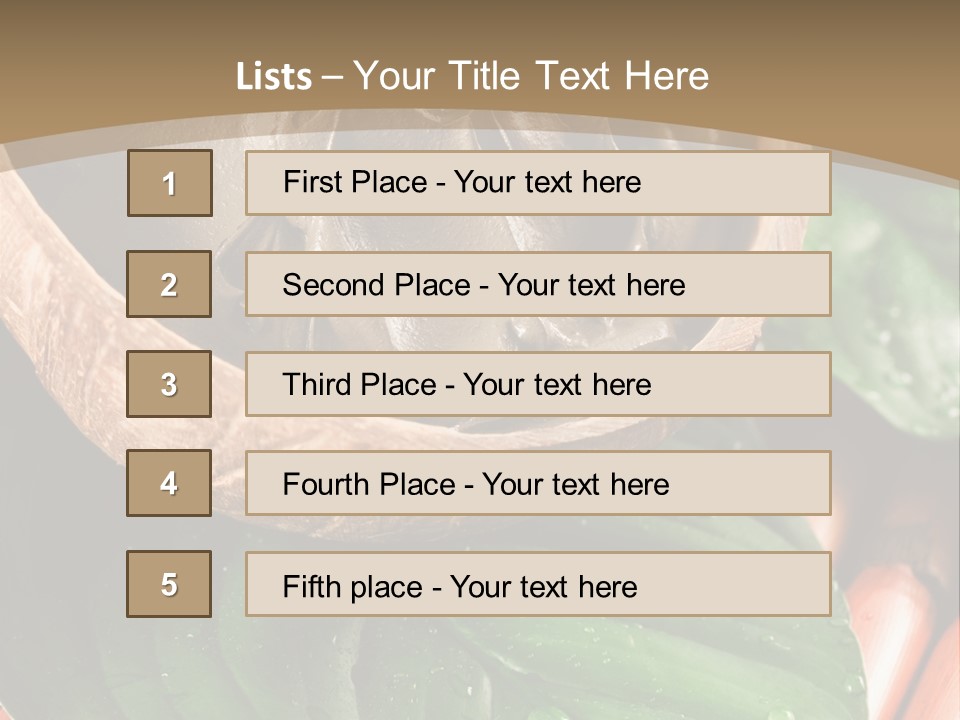Click the dash in the slide title

click(333, 77)
